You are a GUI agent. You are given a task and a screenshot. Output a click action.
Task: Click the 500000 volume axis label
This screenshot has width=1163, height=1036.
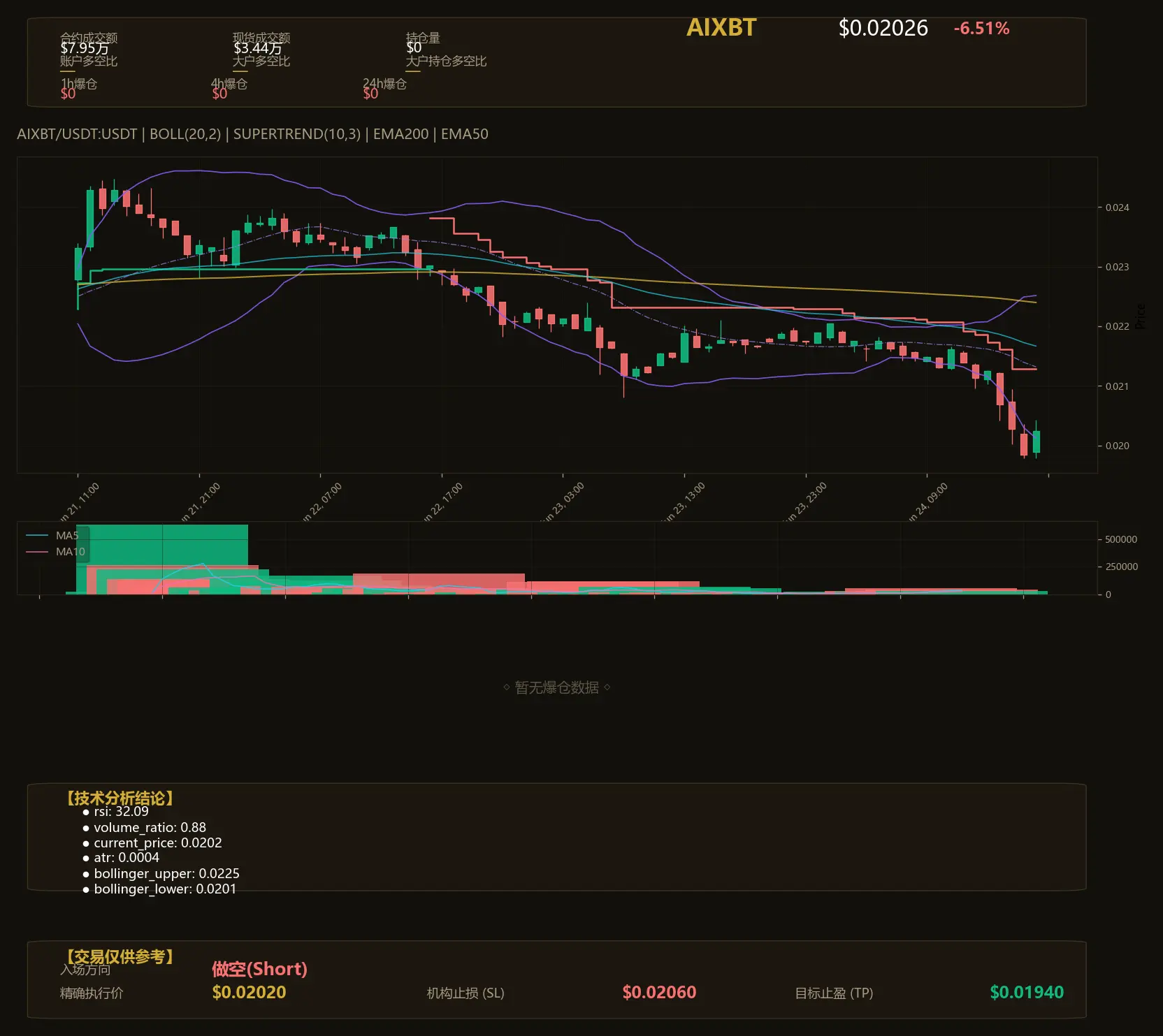click(1121, 539)
